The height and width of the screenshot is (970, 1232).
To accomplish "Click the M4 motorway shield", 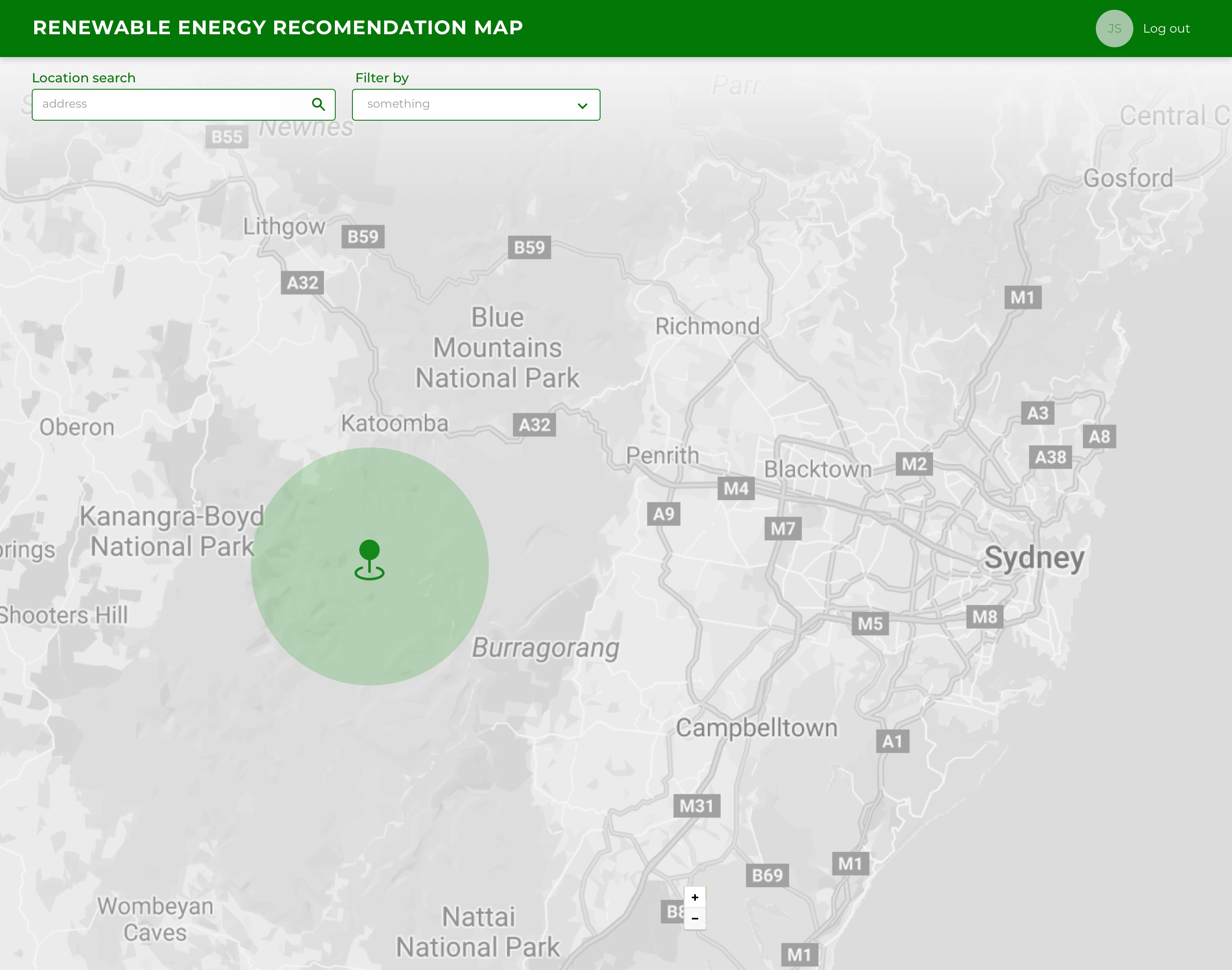I will pos(736,488).
